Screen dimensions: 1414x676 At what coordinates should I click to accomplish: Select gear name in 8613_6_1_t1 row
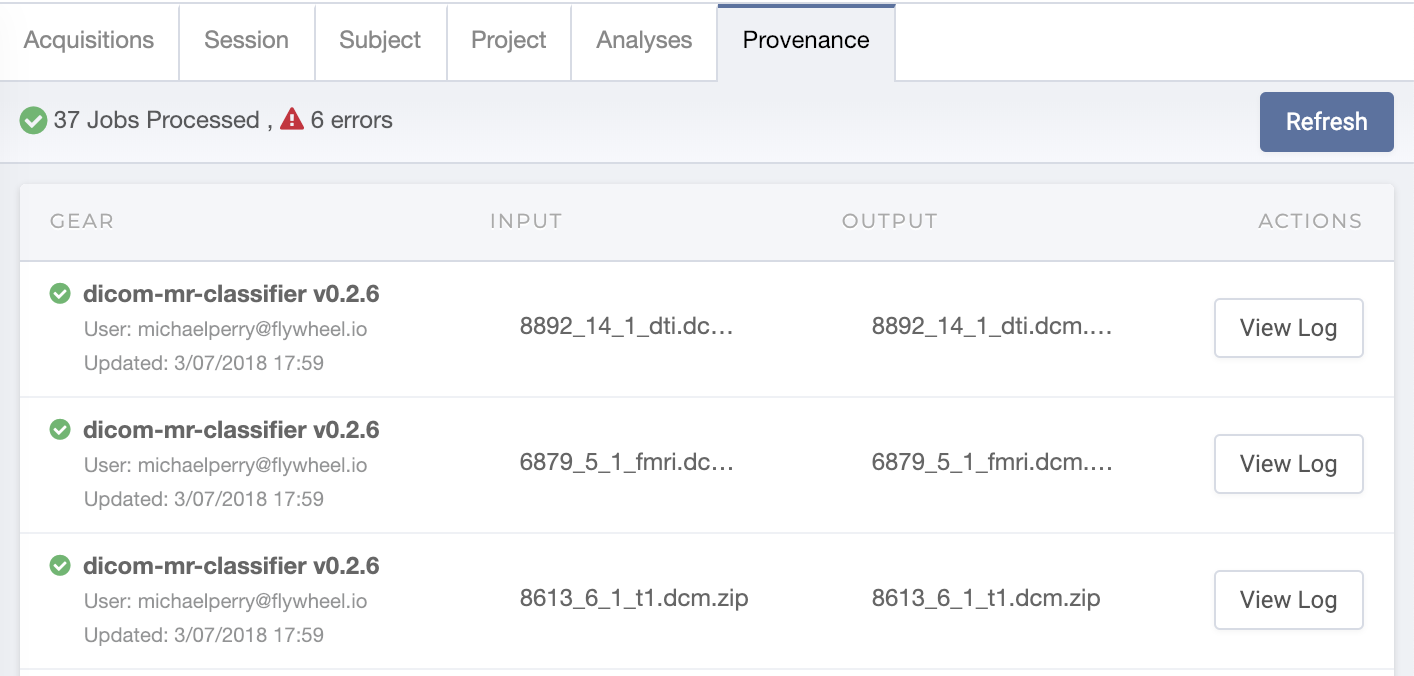pos(231,566)
